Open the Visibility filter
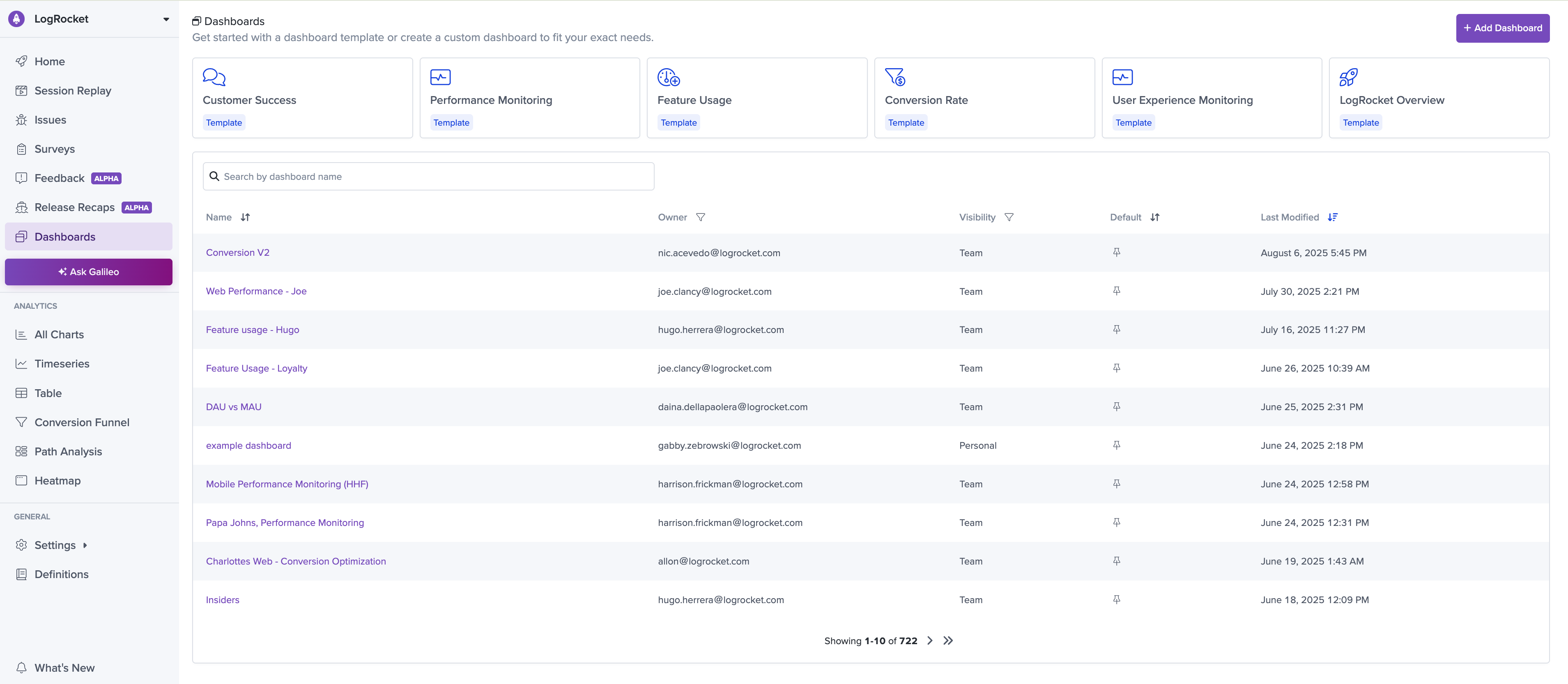 click(1009, 217)
